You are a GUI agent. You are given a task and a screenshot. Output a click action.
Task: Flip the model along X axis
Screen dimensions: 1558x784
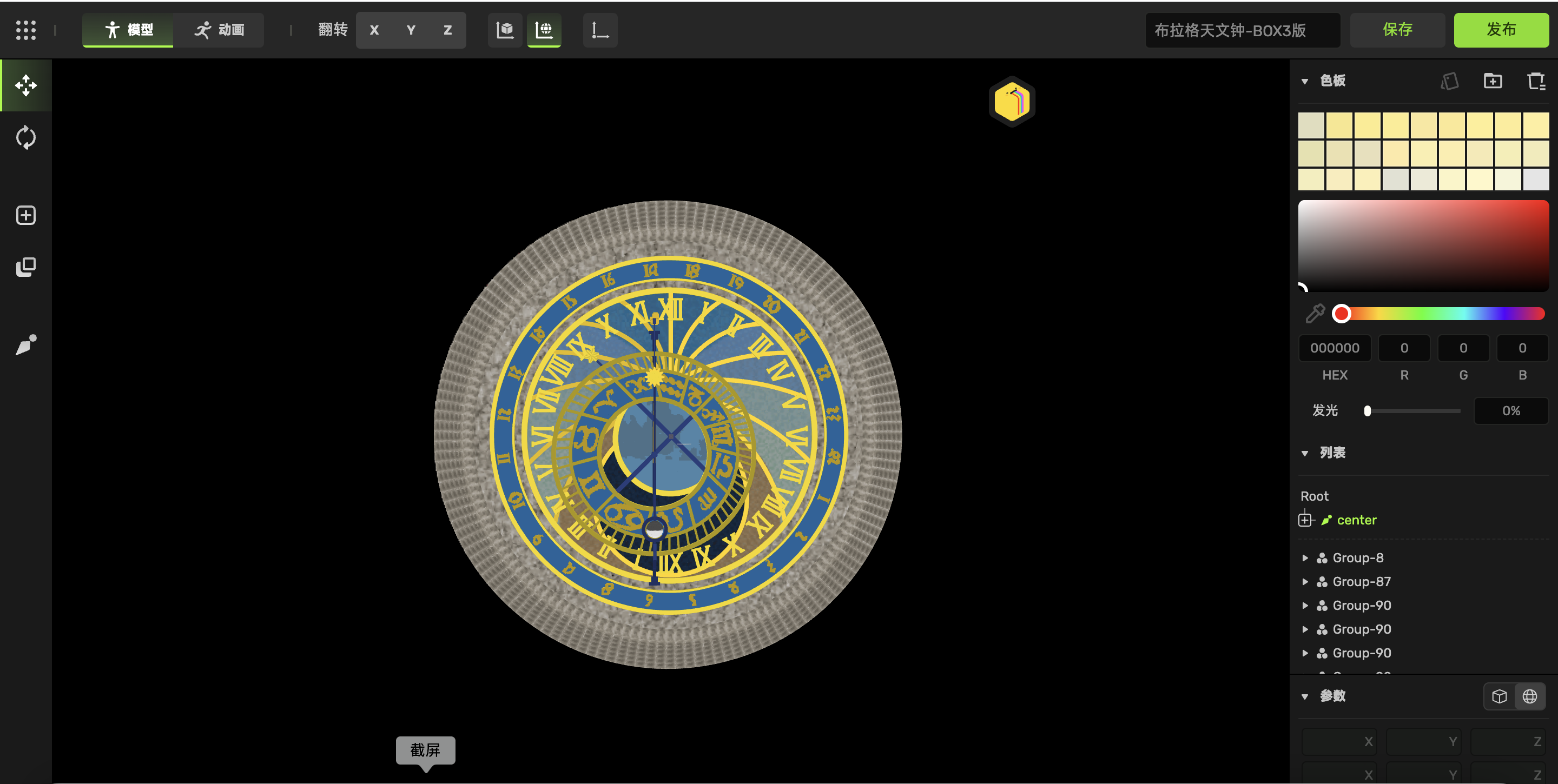tap(374, 30)
